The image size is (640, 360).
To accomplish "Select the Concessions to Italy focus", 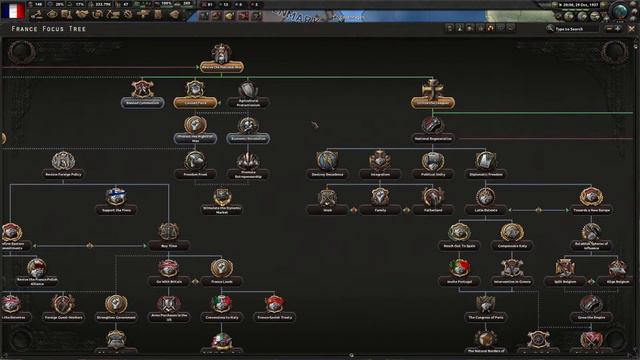I will [222, 309].
